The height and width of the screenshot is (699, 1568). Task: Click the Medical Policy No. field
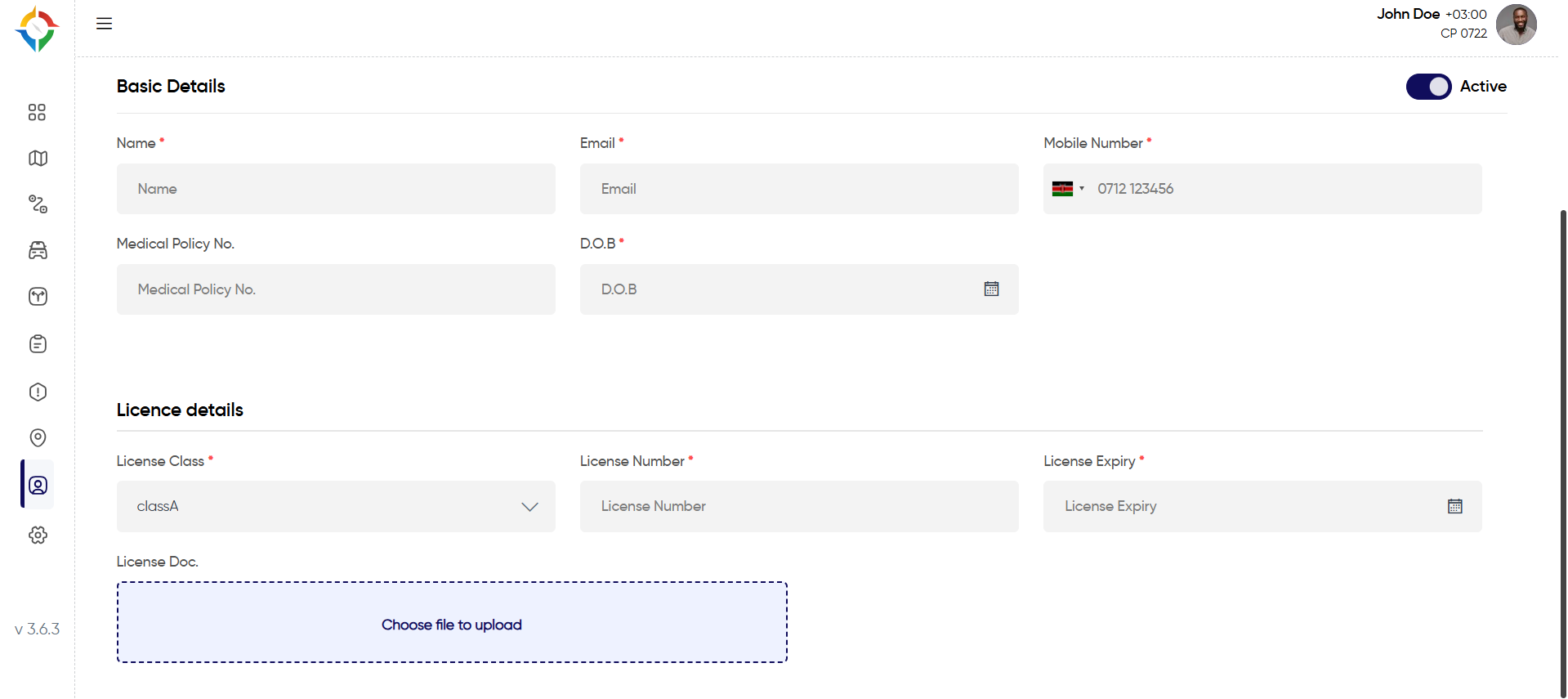coord(336,289)
